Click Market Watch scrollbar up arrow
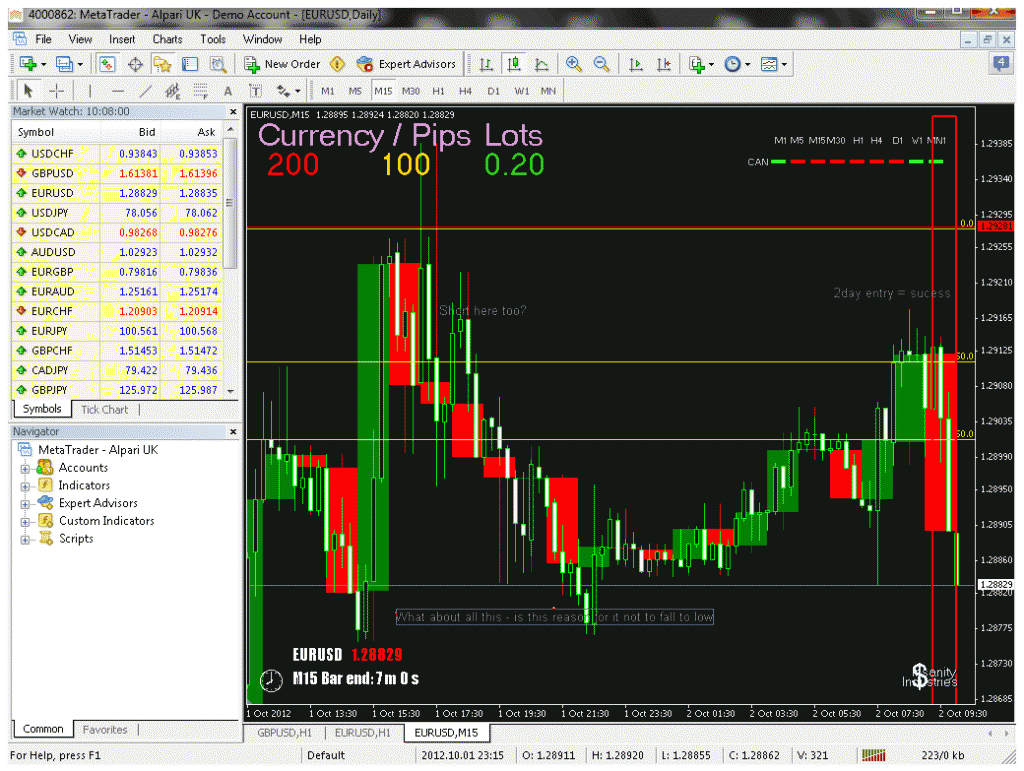The height and width of the screenshot is (771, 1024). tap(230, 131)
